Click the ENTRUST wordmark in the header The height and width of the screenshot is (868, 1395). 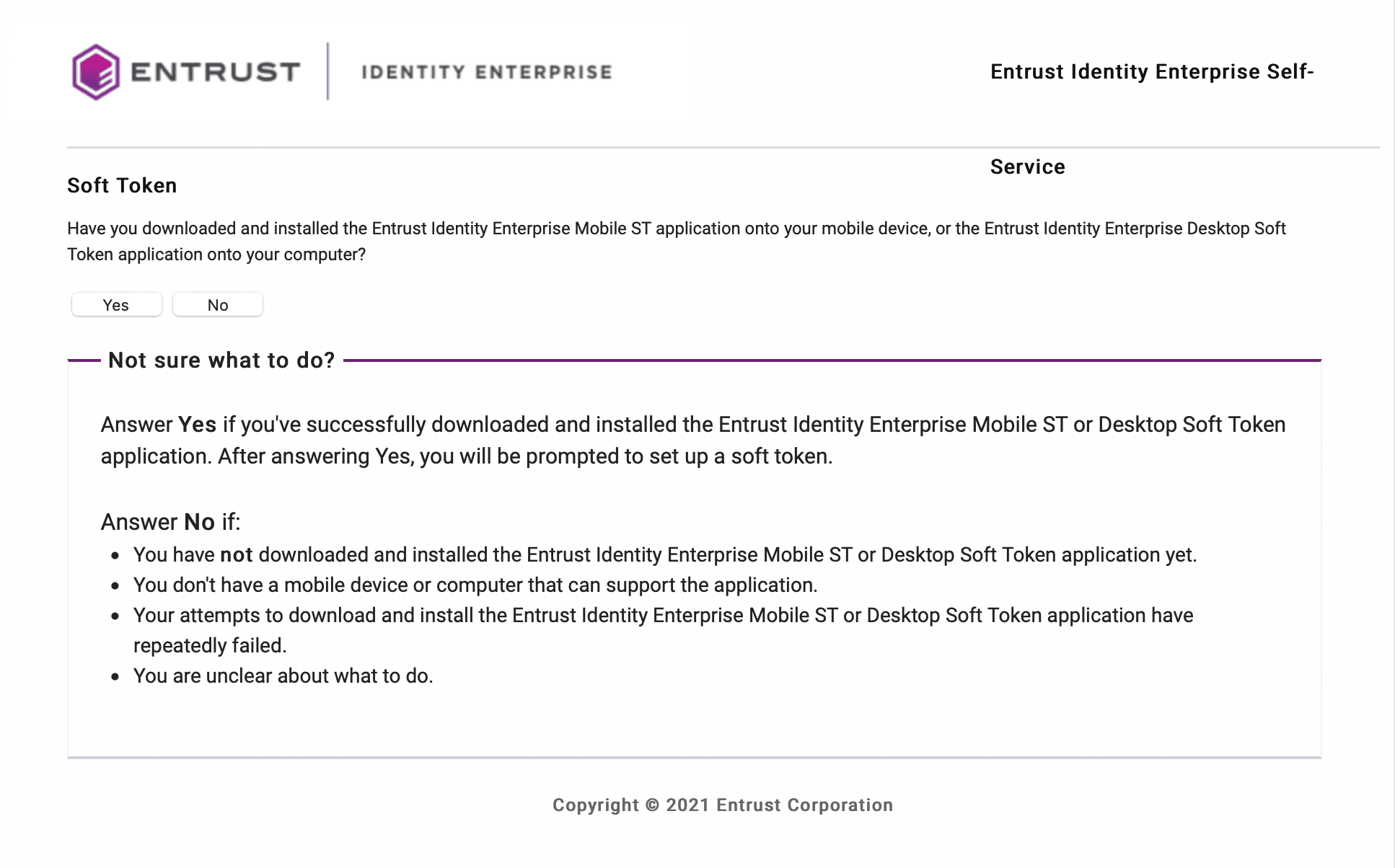[215, 72]
